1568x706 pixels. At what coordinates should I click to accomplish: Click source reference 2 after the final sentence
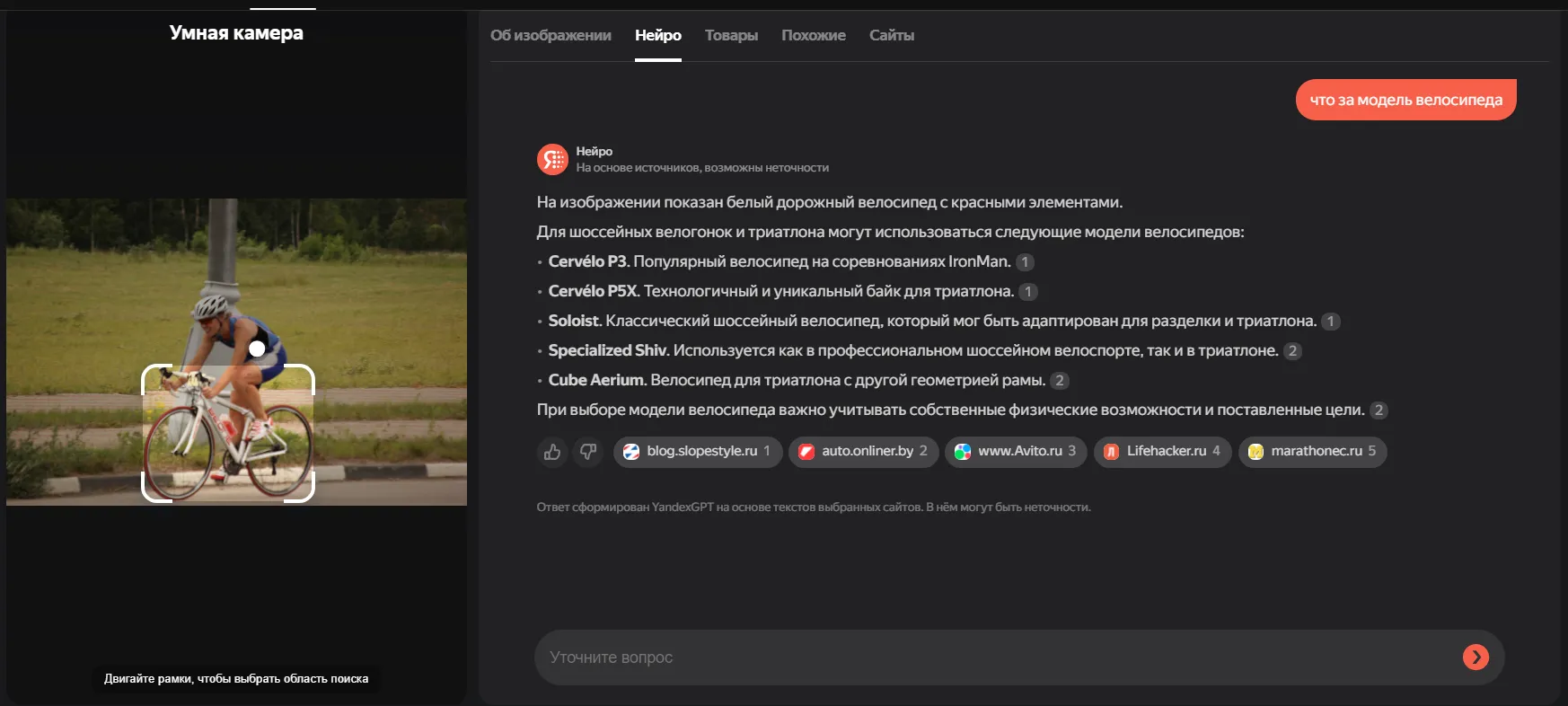1379,410
